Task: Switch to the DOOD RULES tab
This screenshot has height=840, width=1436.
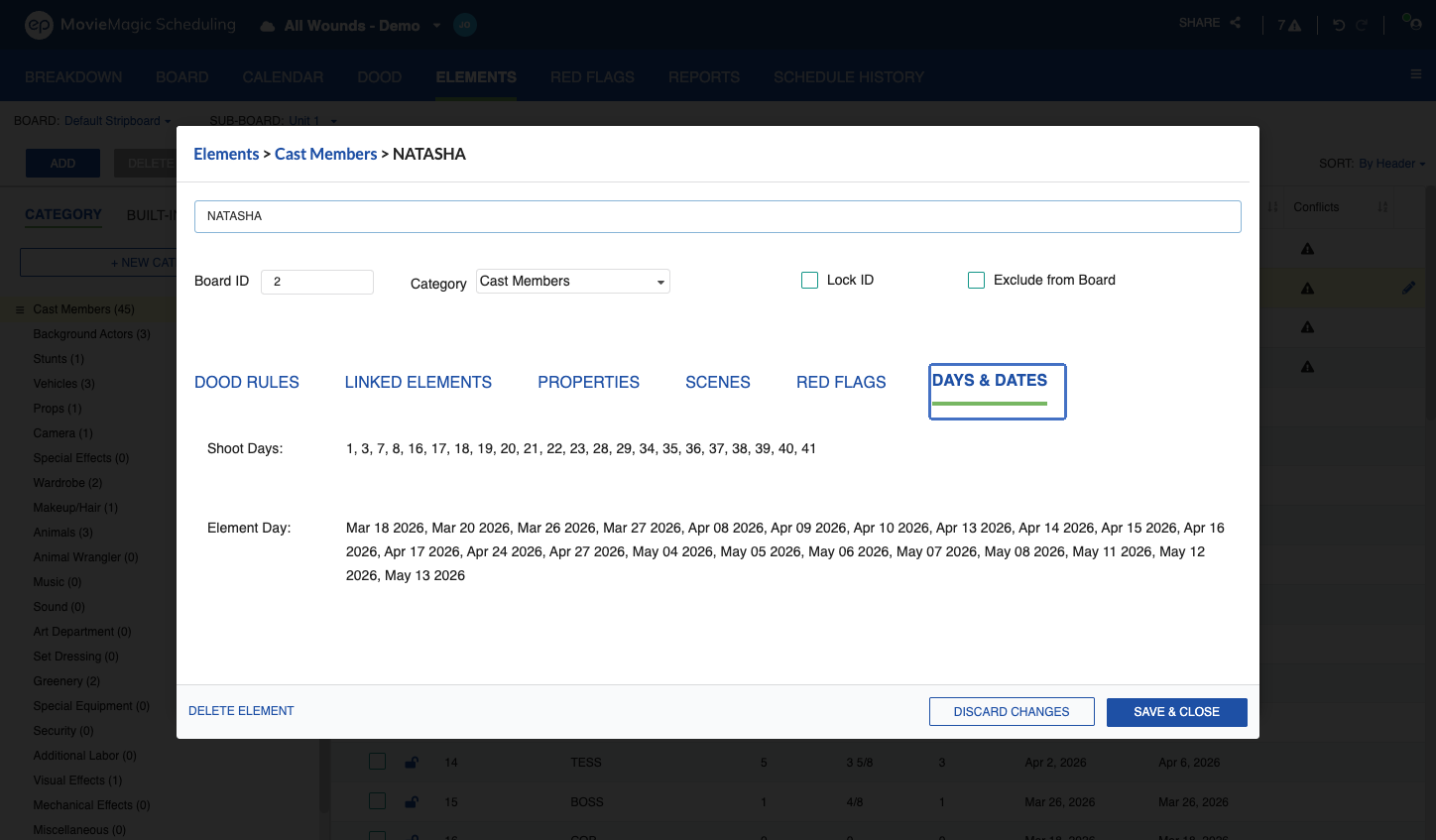Action: pyautogui.click(x=247, y=382)
